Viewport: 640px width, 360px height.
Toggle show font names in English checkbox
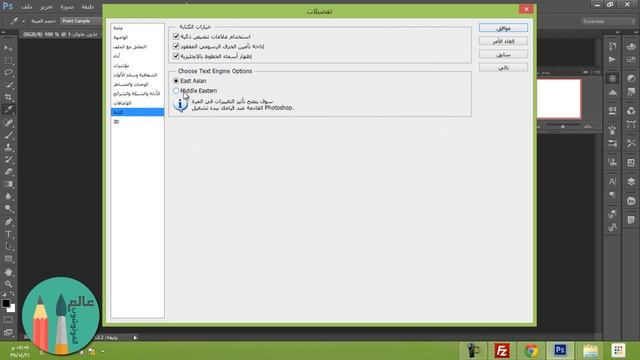coord(176,56)
